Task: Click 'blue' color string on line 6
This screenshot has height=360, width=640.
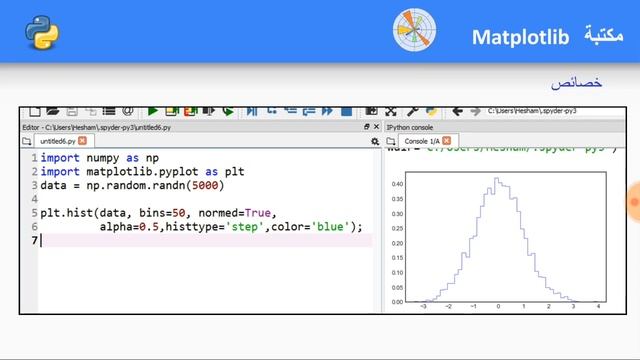Action: click(x=330, y=227)
